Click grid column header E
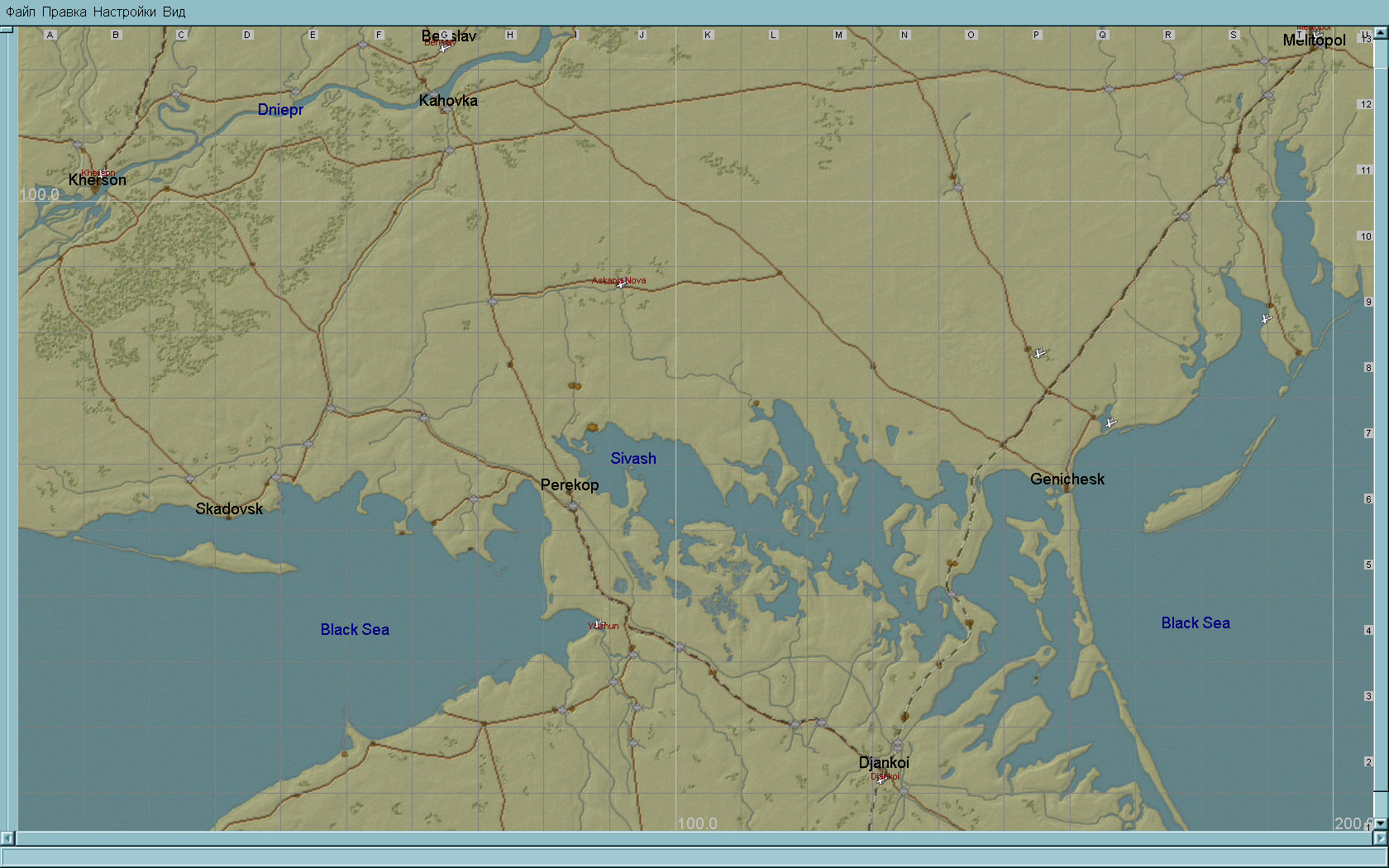The image size is (1389, 868). pyautogui.click(x=313, y=35)
